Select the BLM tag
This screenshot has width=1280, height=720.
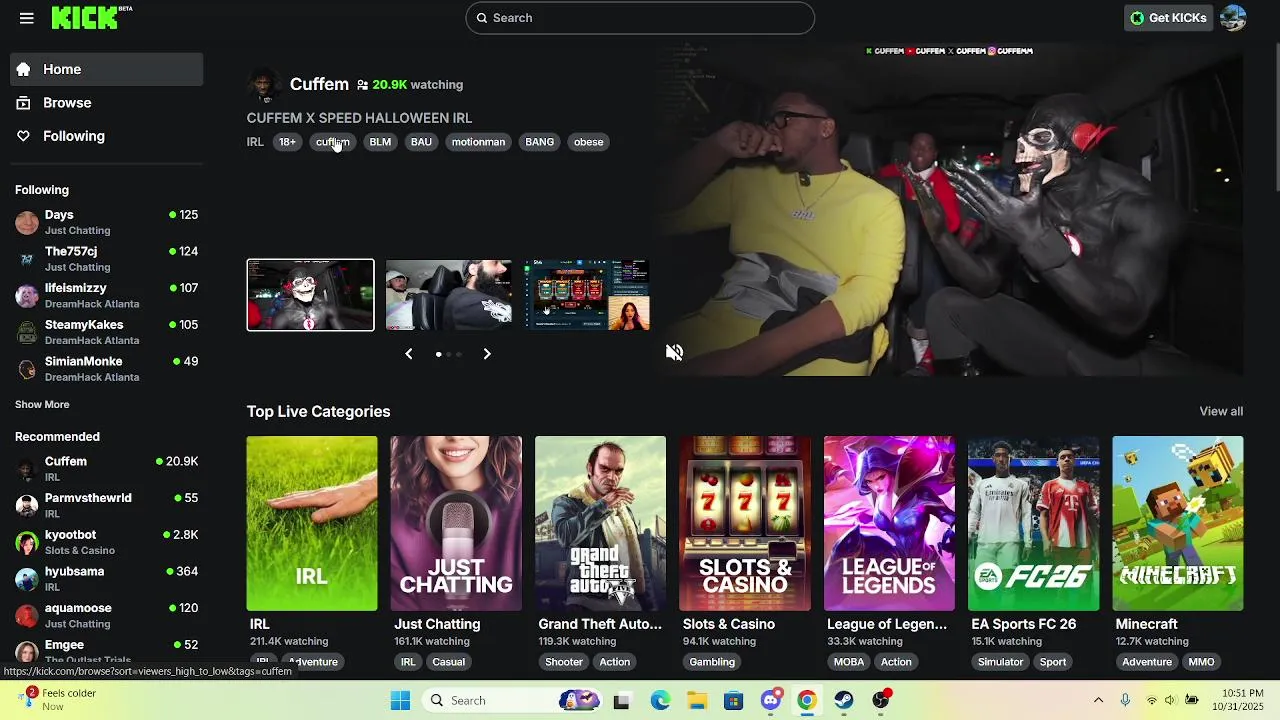click(380, 142)
